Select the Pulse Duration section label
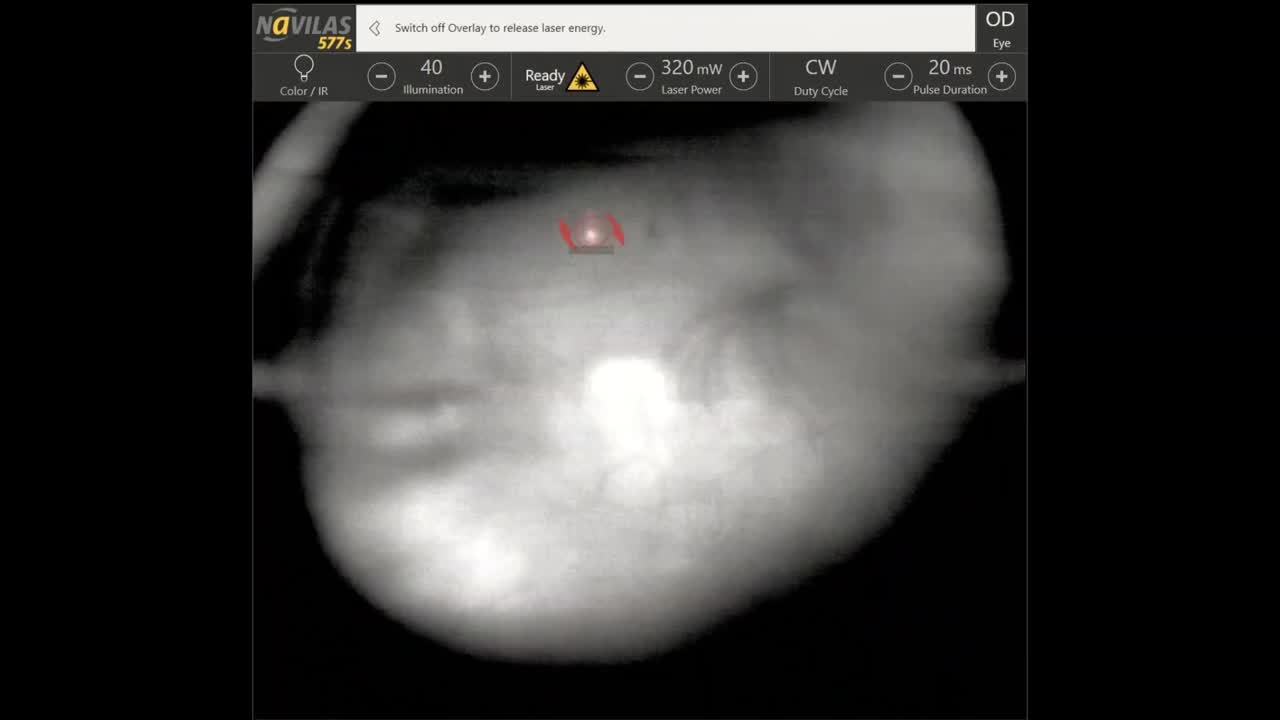1280x720 pixels. pyautogui.click(x=950, y=89)
